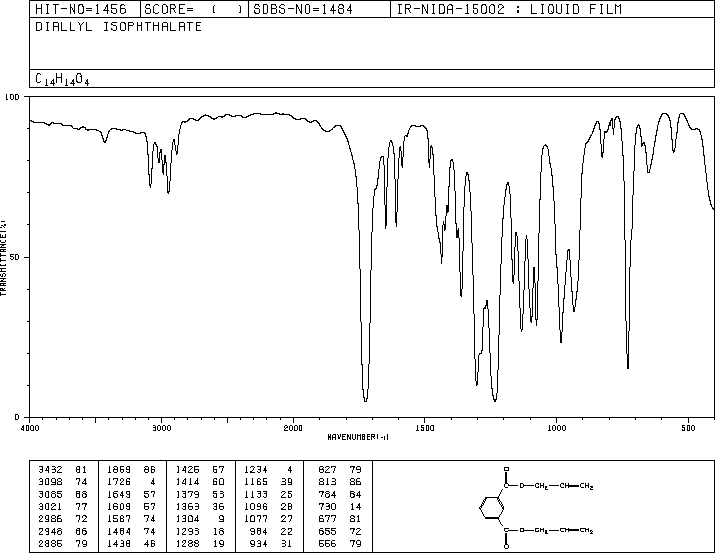Click the IR-NIDA-15002 : LIQUID FILM label

point(509,9)
